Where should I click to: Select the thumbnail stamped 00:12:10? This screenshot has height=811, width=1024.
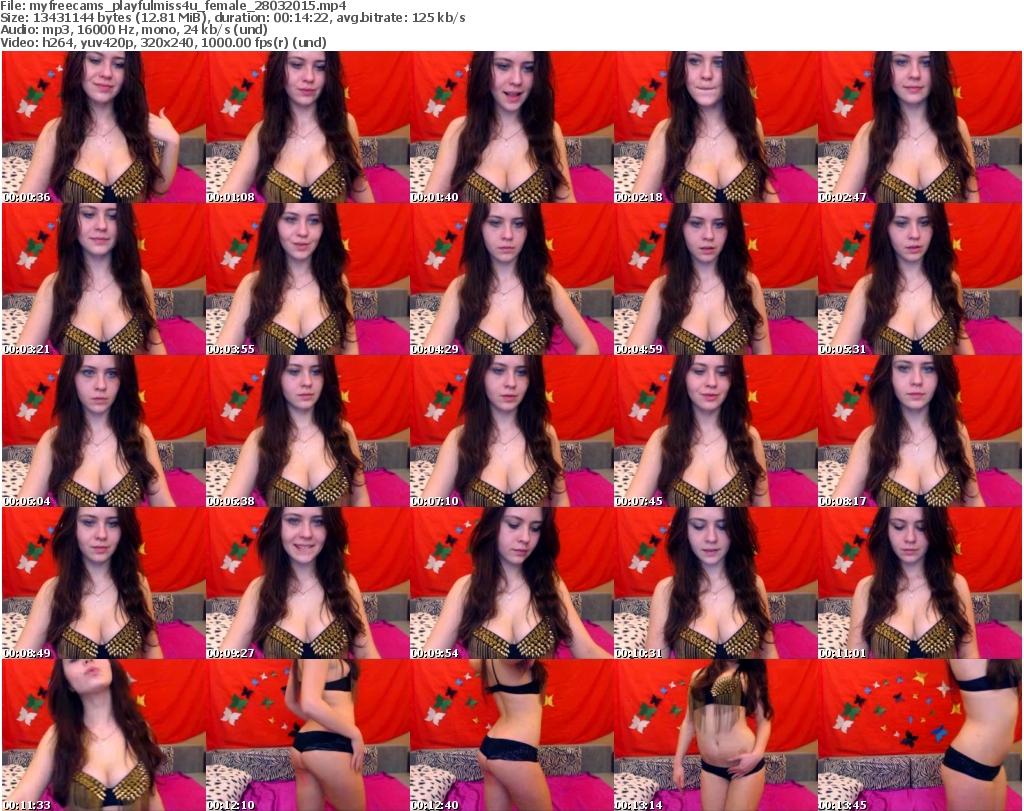click(308, 735)
